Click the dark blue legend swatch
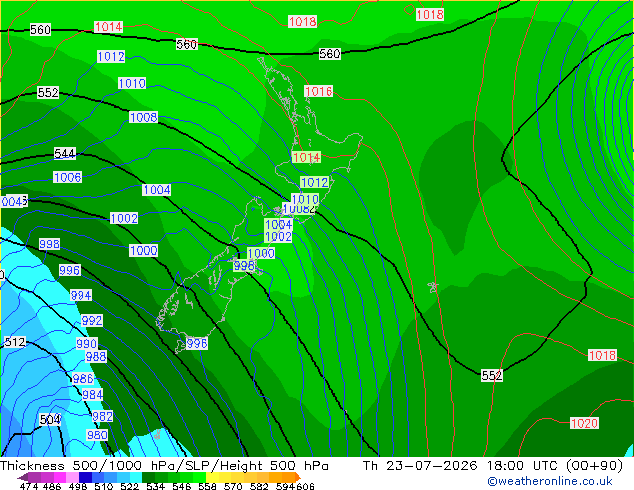634x490 pixels. (85, 477)
